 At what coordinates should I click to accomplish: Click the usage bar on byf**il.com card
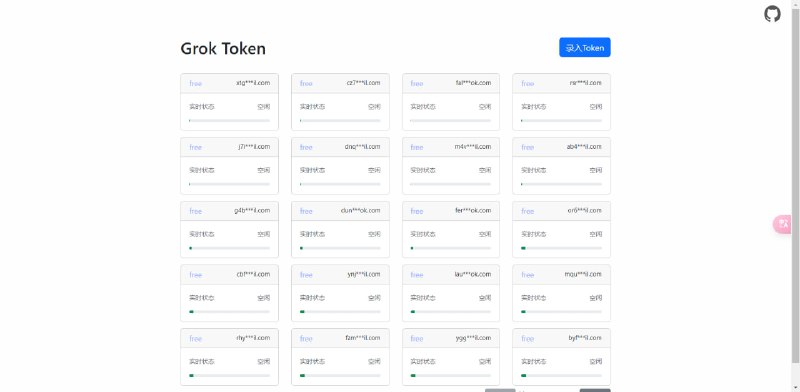pyautogui.click(x=561, y=376)
